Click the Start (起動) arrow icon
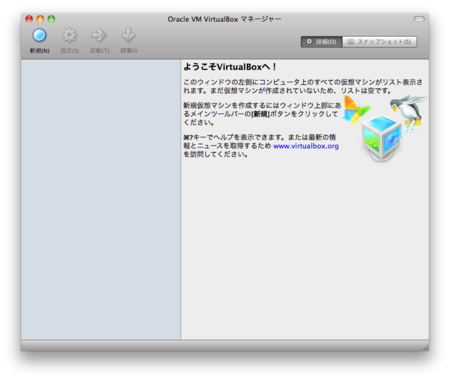Viewport: 450px width, 380px height. pos(99,36)
